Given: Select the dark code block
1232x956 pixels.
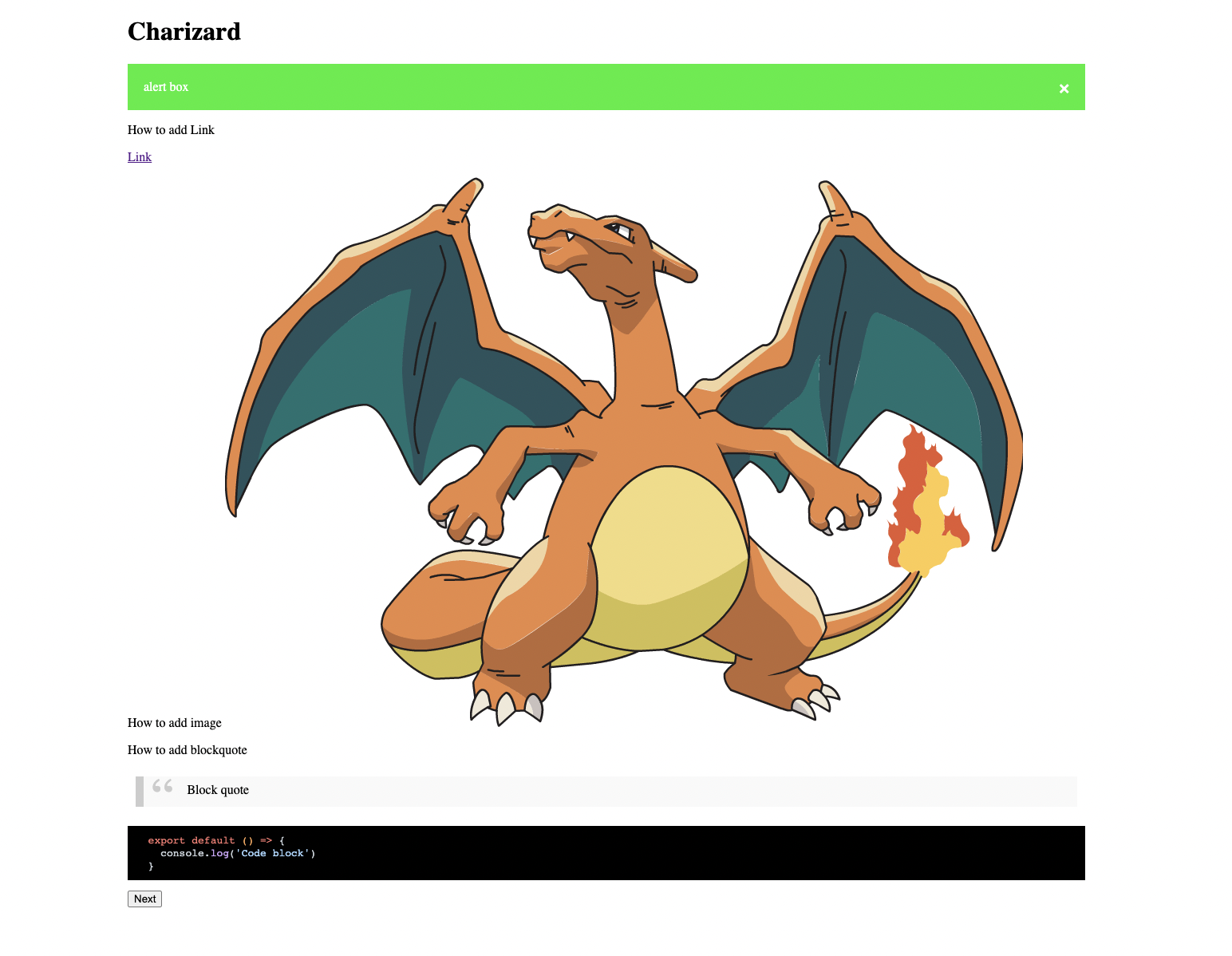Looking at the screenshot, I should pyautogui.click(x=606, y=852).
